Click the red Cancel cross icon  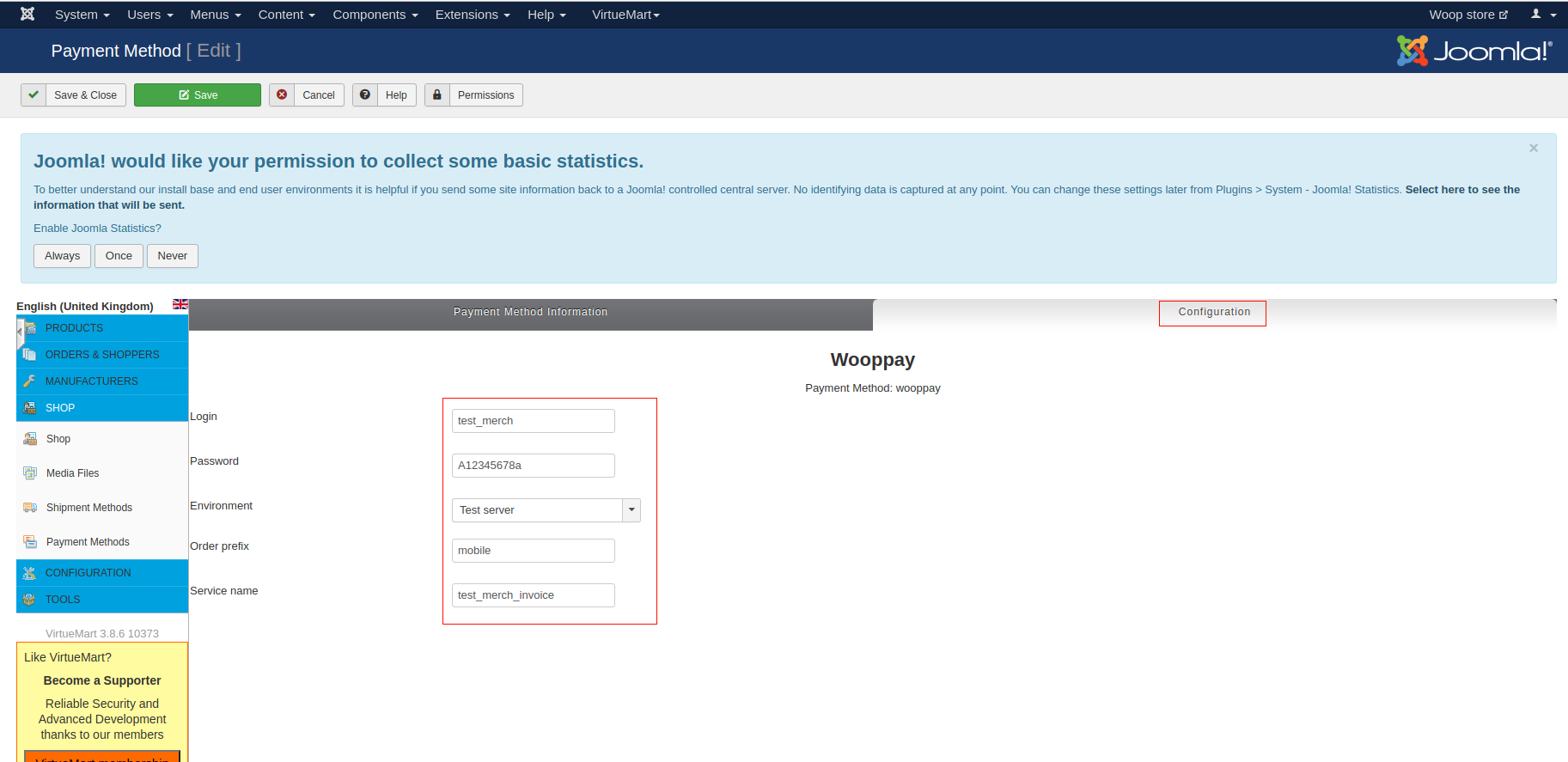pyautogui.click(x=282, y=94)
